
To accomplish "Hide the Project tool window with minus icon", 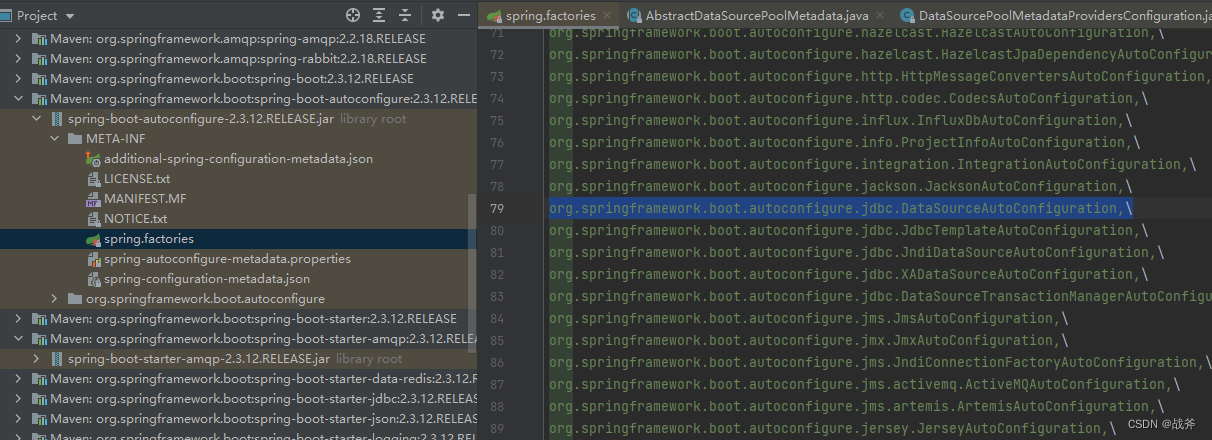I will coord(464,15).
